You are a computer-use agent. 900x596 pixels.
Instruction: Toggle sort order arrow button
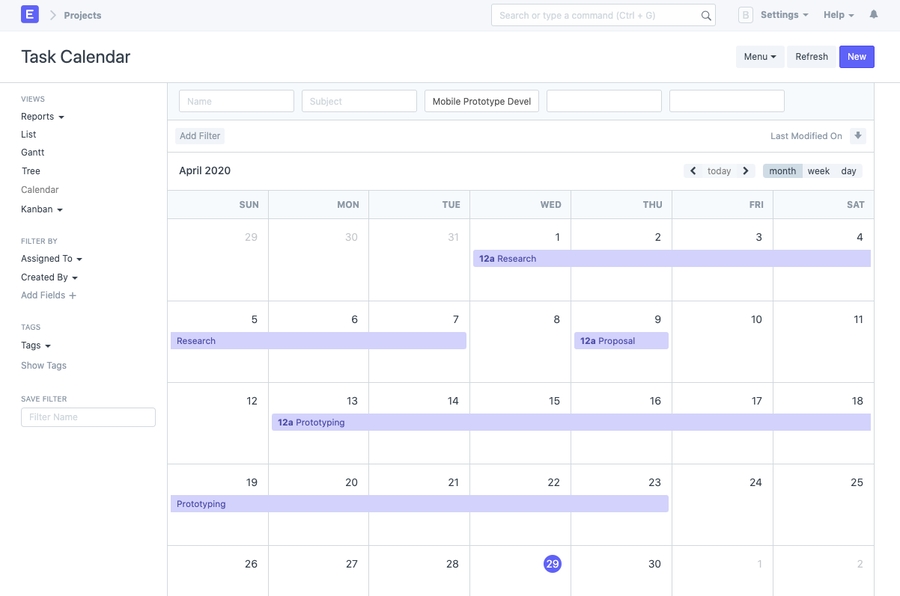click(858, 136)
